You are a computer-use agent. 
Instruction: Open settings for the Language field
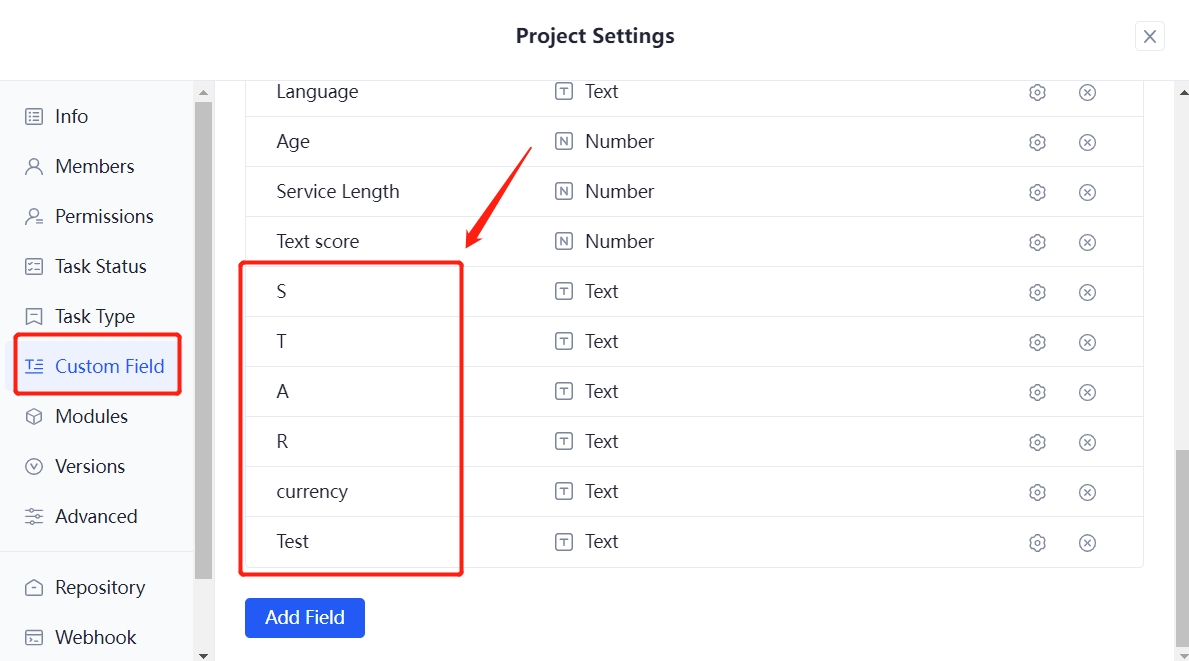(1037, 91)
